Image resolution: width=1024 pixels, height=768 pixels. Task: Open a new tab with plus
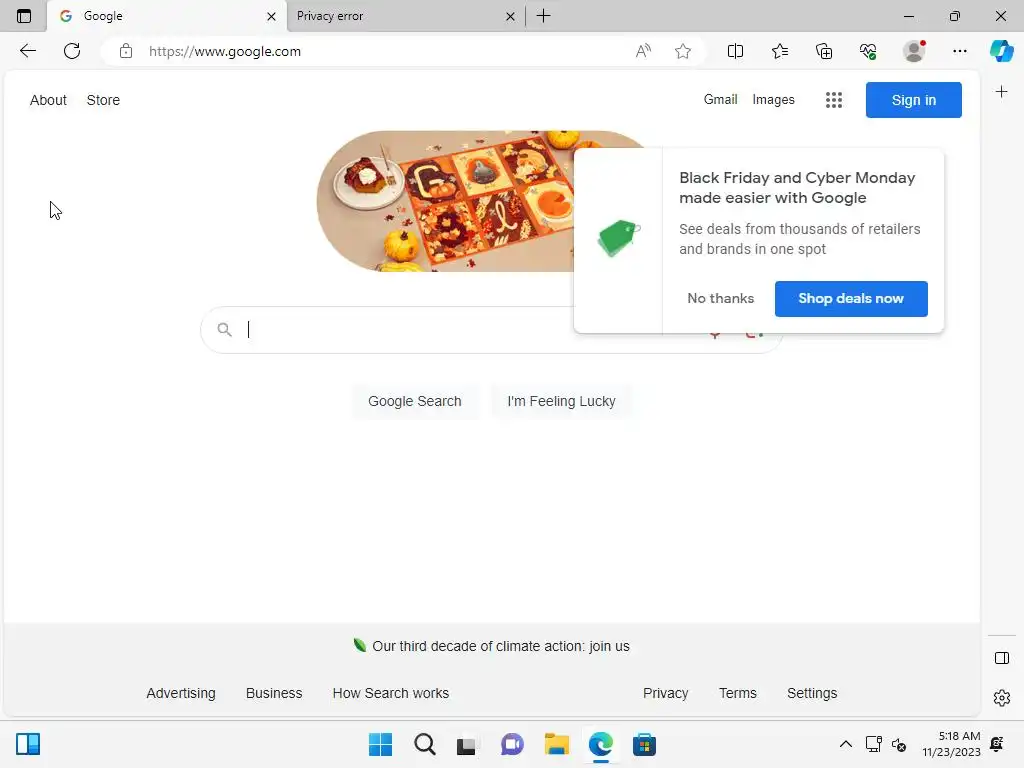tap(543, 16)
